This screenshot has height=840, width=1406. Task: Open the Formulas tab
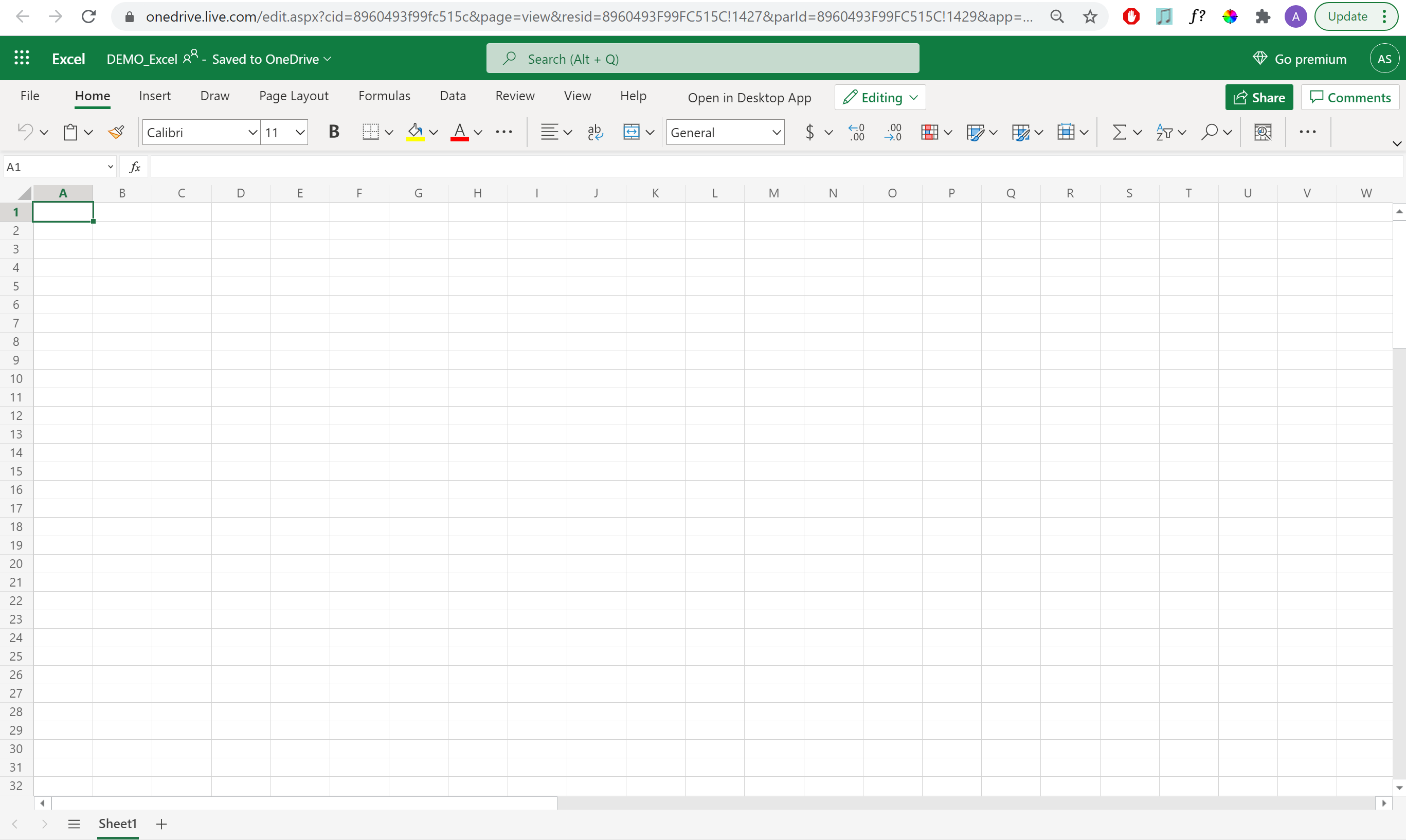384,96
